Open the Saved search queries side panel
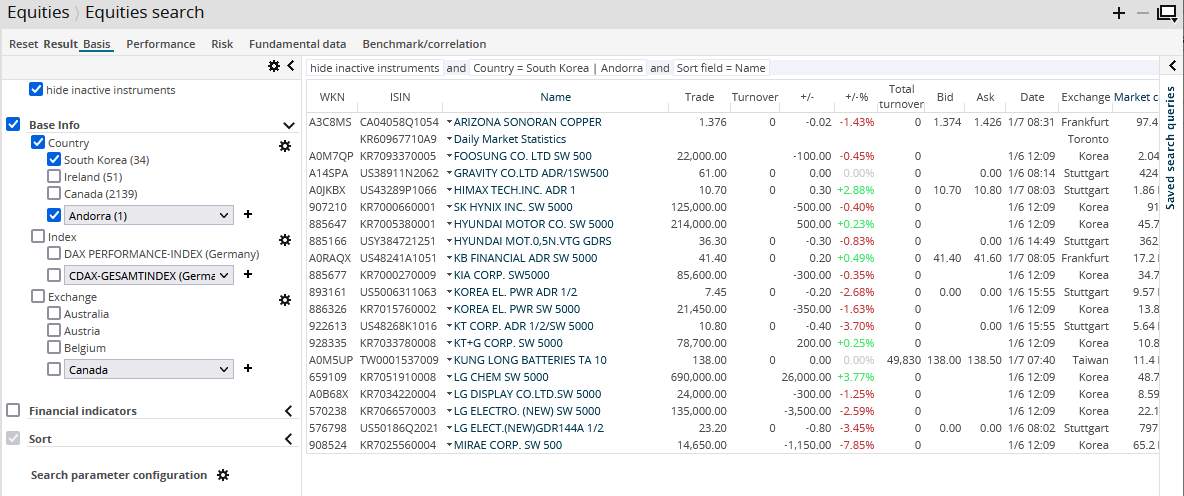1184x496 pixels. (x=1171, y=147)
